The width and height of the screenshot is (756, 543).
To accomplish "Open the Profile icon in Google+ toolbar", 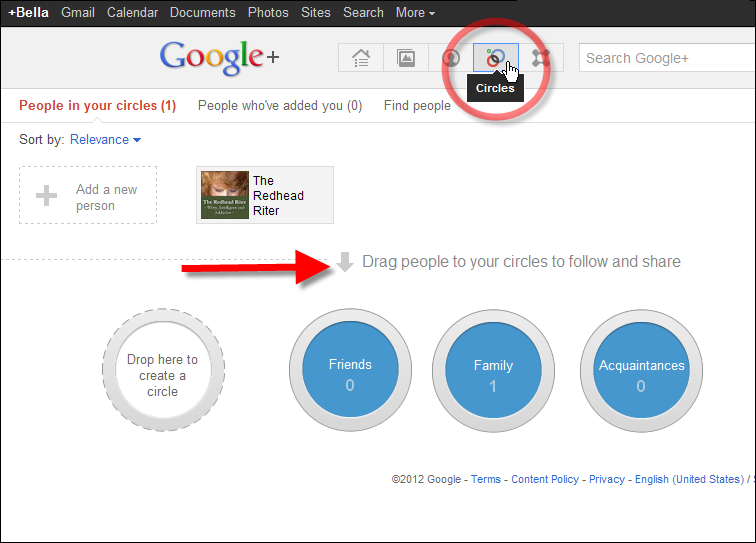I will coord(451,58).
